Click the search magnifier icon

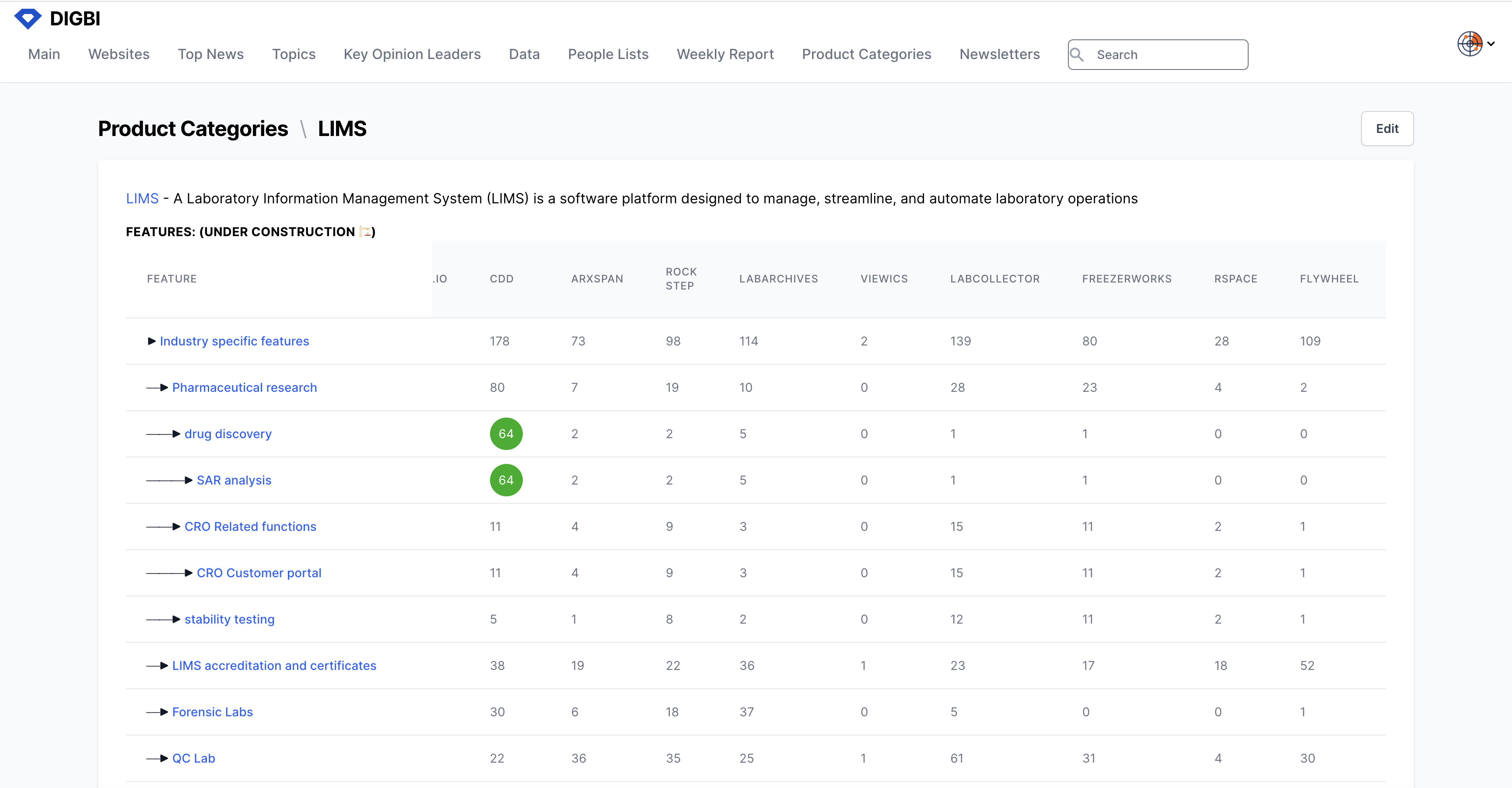[x=1077, y=55]
